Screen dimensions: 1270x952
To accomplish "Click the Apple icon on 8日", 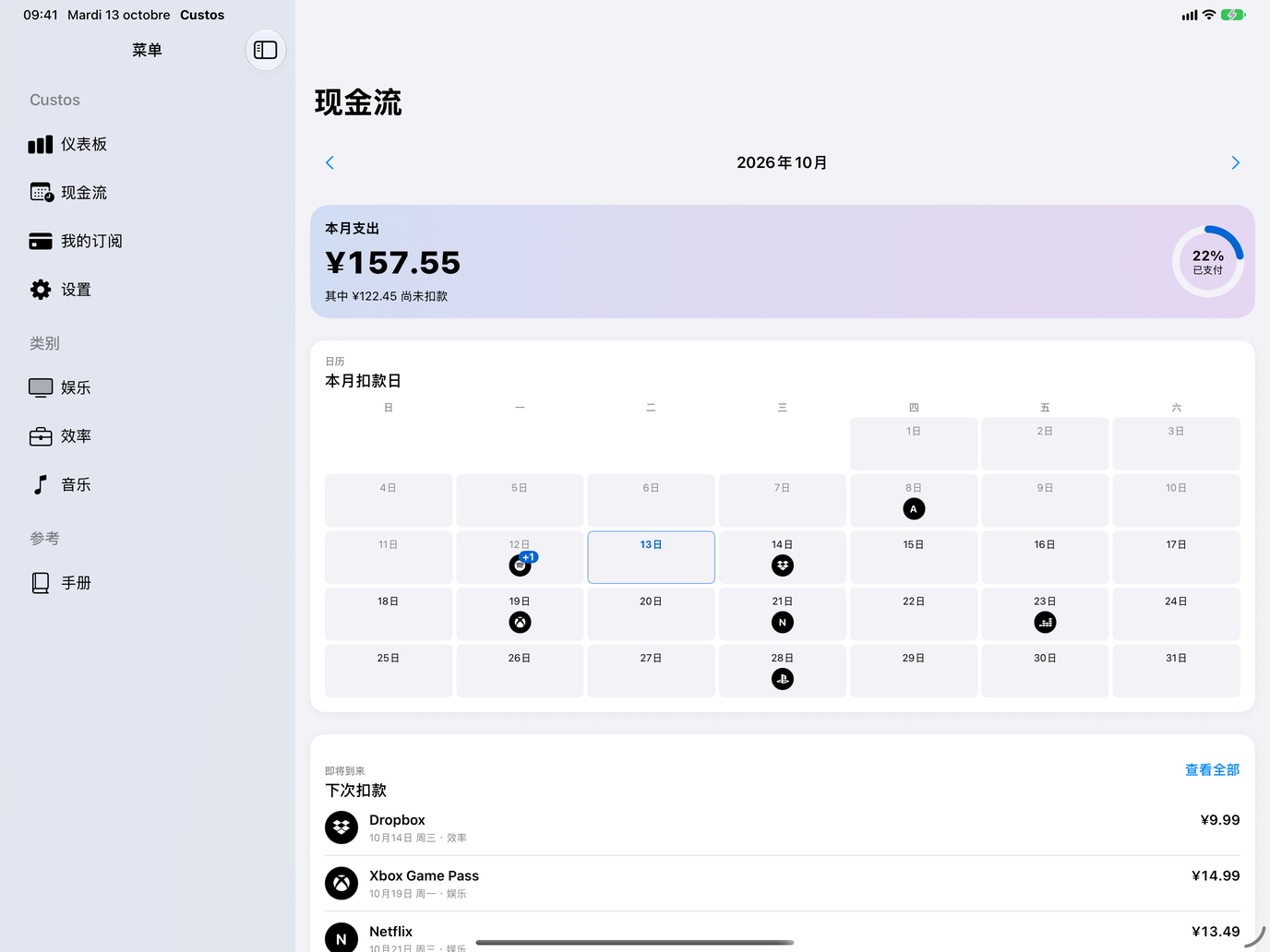I will [x=914, y=509].
